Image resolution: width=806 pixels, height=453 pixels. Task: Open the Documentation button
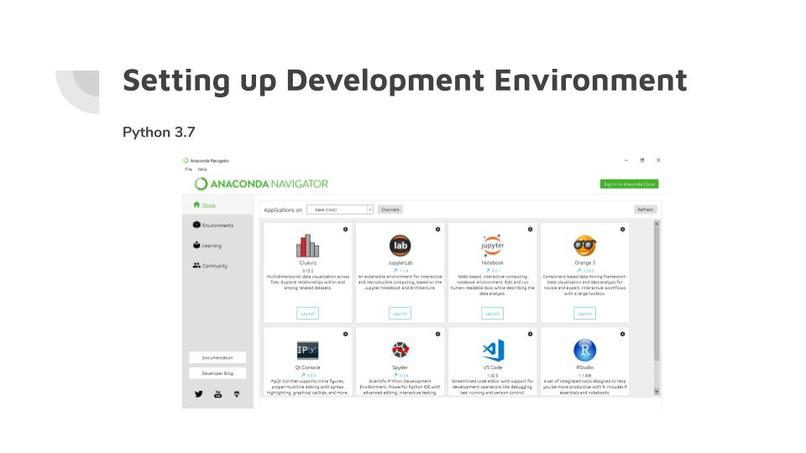pos(217,357)
